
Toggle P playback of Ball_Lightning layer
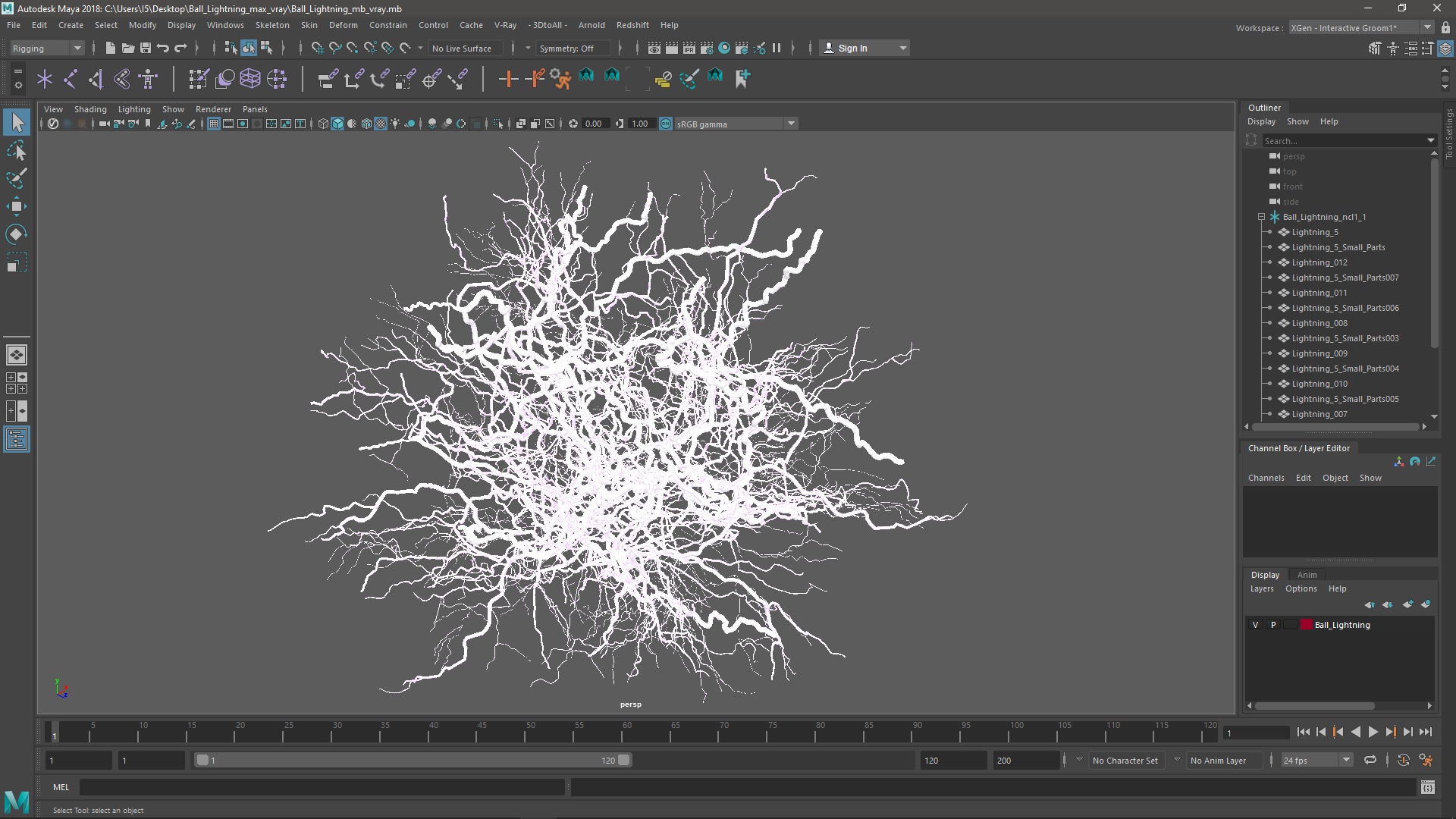coord(1273,625)
